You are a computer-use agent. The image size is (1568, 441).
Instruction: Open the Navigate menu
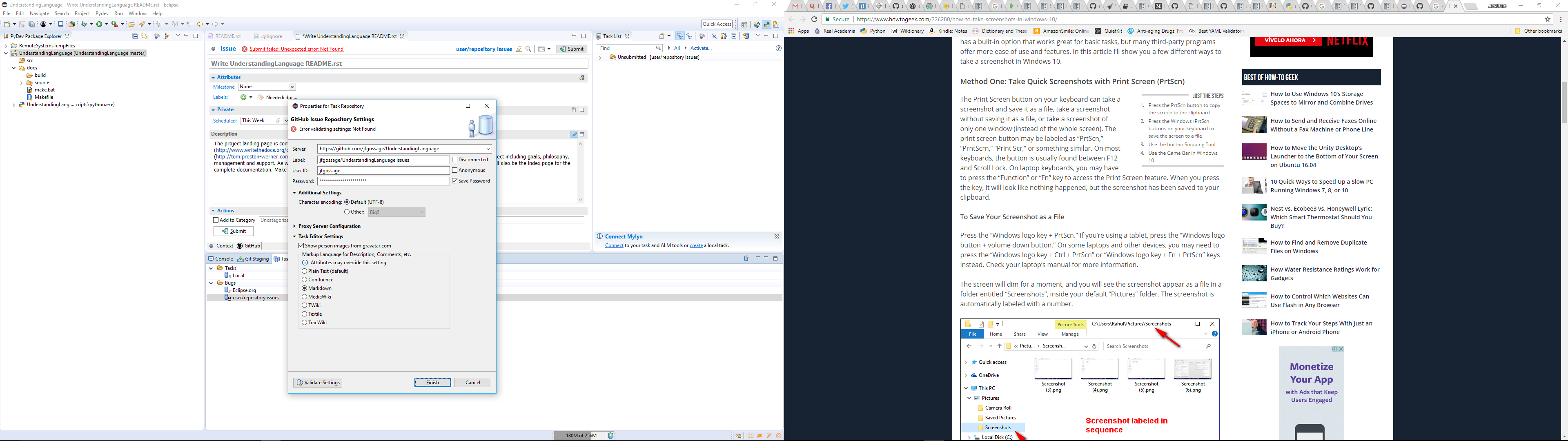[x=39, y=13]
